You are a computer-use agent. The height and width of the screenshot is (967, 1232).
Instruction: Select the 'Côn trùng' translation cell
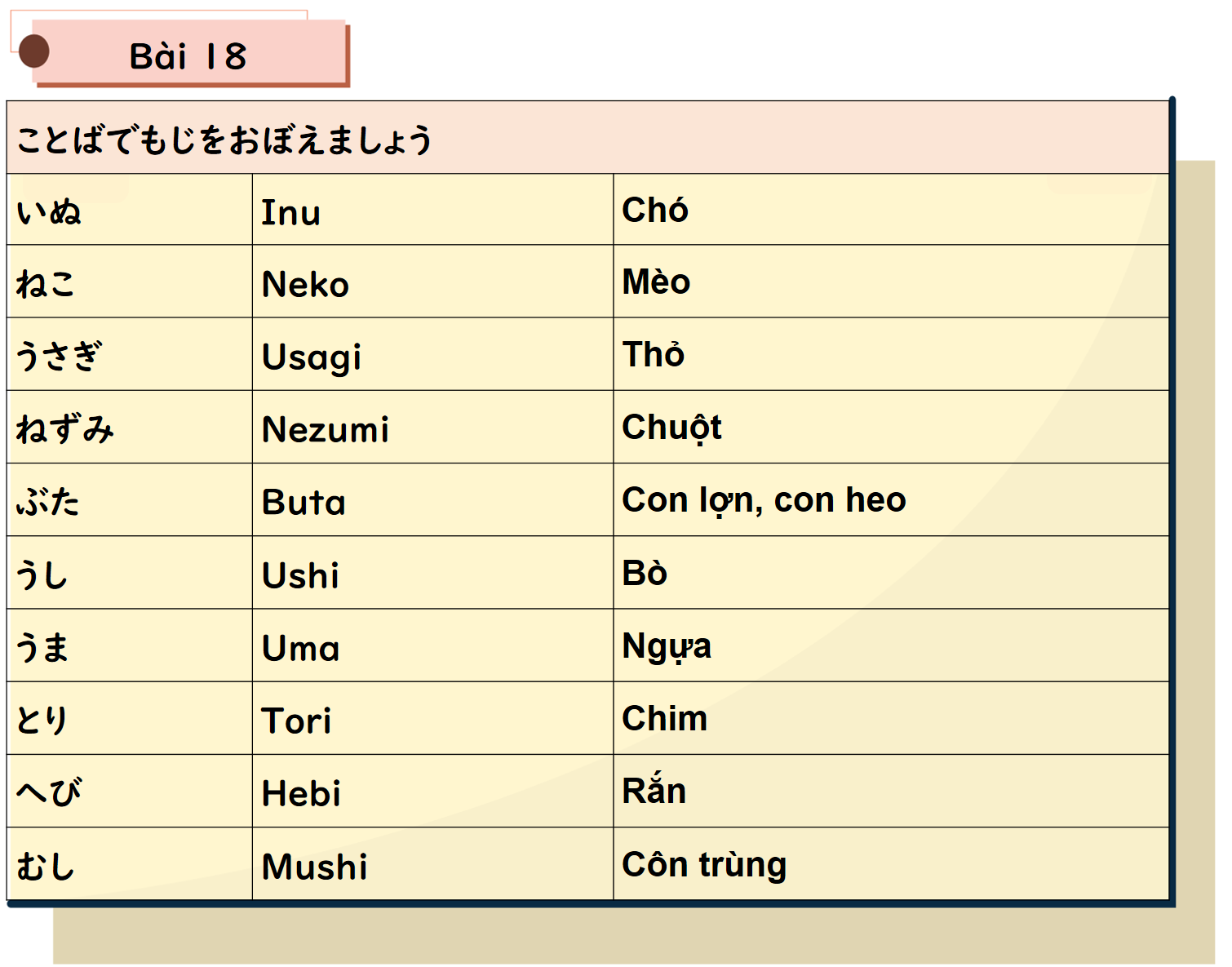click(x=891, y=863)
